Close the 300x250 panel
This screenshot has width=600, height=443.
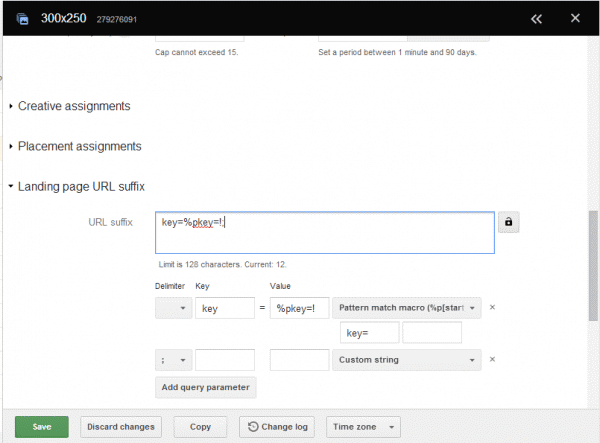pos(575,18)
